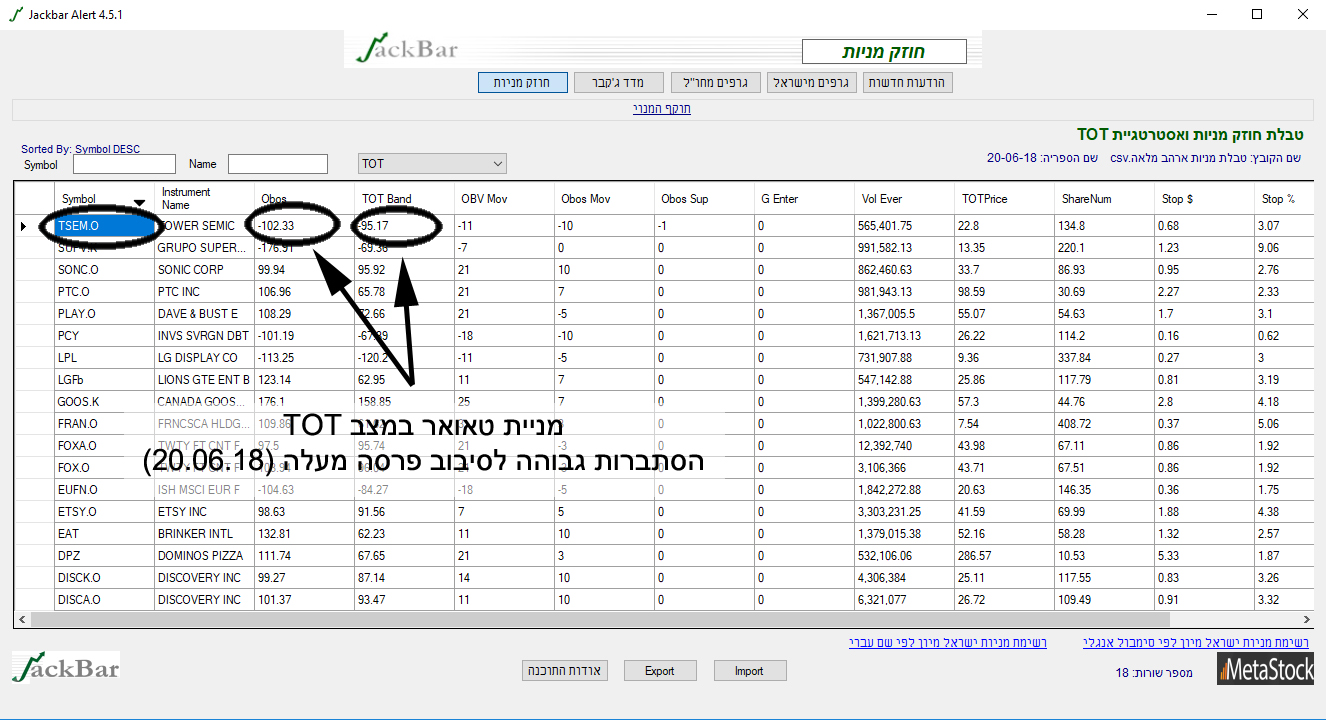Click the DOMINOS PIZZA name cell
The image size is (1326, 720).
tap(204, 556)
